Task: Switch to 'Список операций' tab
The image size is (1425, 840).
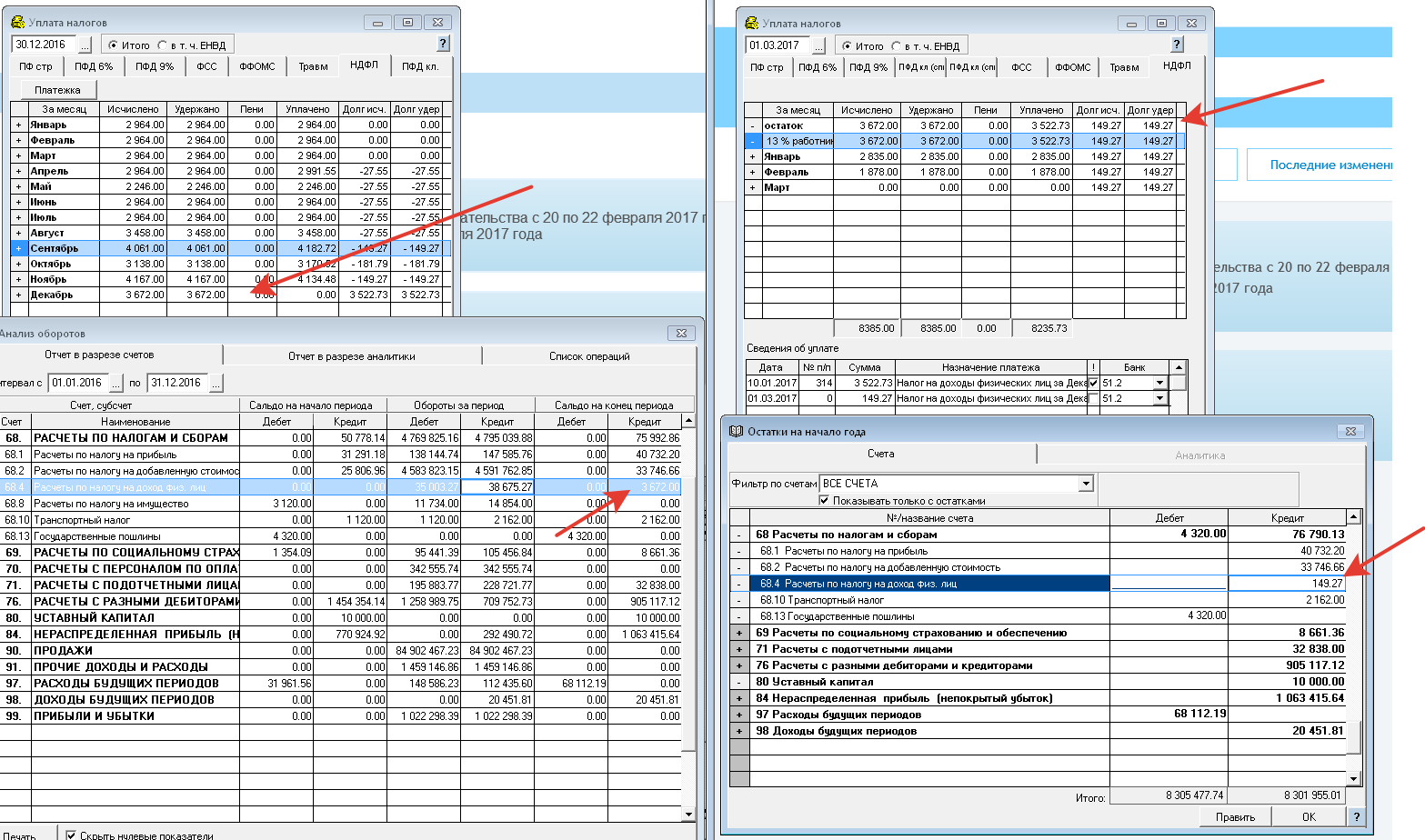Action: (x=588, y=356)
